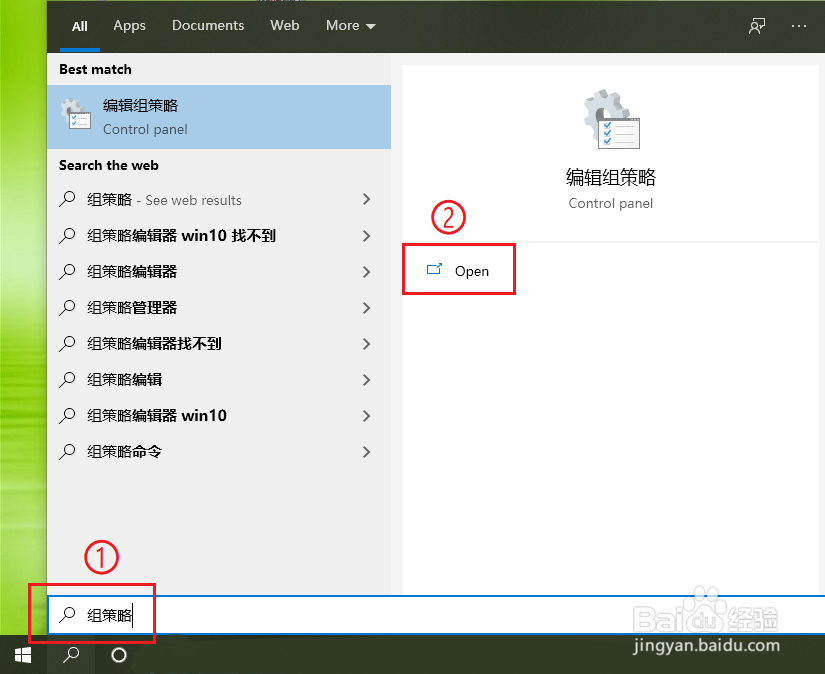Screen dimensions: 825x674
Task: Select 组策略 - See web results entry
Action: pos(219,199)
